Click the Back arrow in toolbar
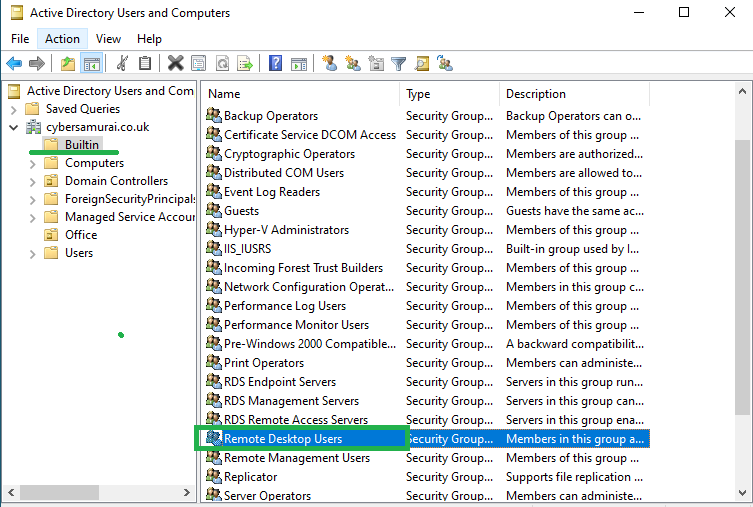 (14, 64)
